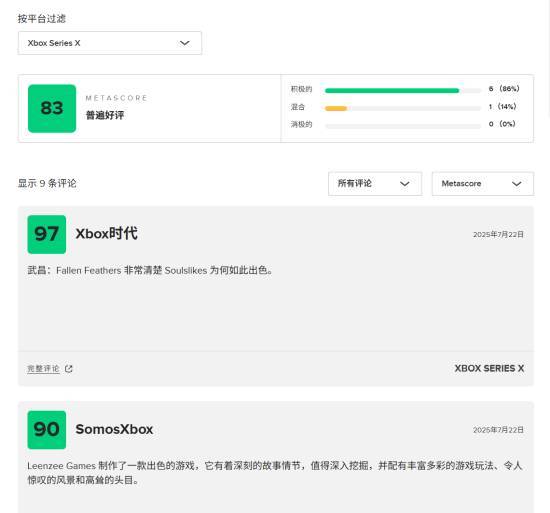The height and width of the screenshot is (513, 550).
Task: Click the 混合 label
Action: (298, 107)
